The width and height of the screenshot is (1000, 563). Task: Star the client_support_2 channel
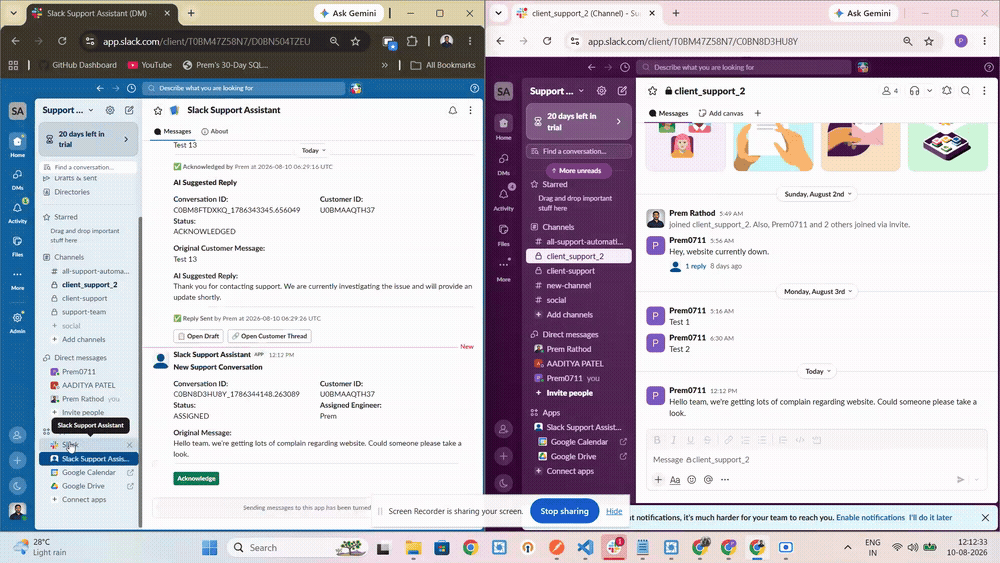point(652,91)
